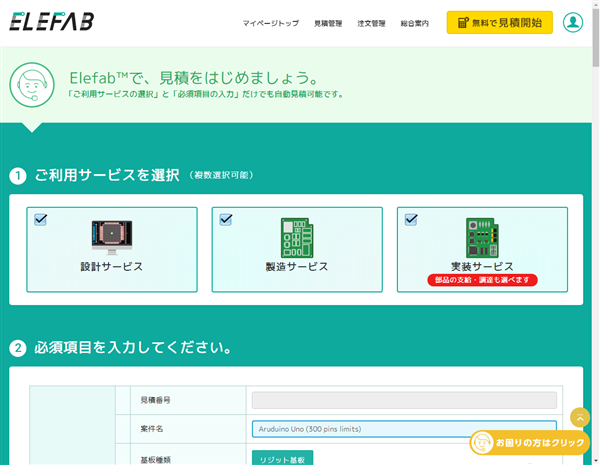Image resolution: width=600 pixels, height=465 pixels.
Task: Open the user account profile icon
Action: [x=573, y=22]
